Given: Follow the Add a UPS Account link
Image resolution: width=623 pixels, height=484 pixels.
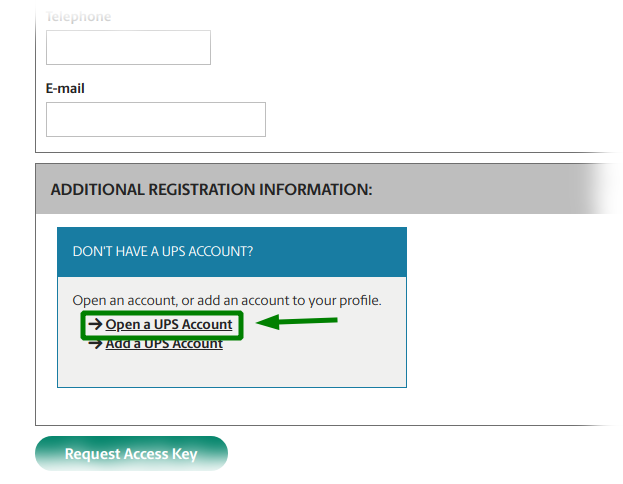Looking at the screenshot, I should [164, 344].
